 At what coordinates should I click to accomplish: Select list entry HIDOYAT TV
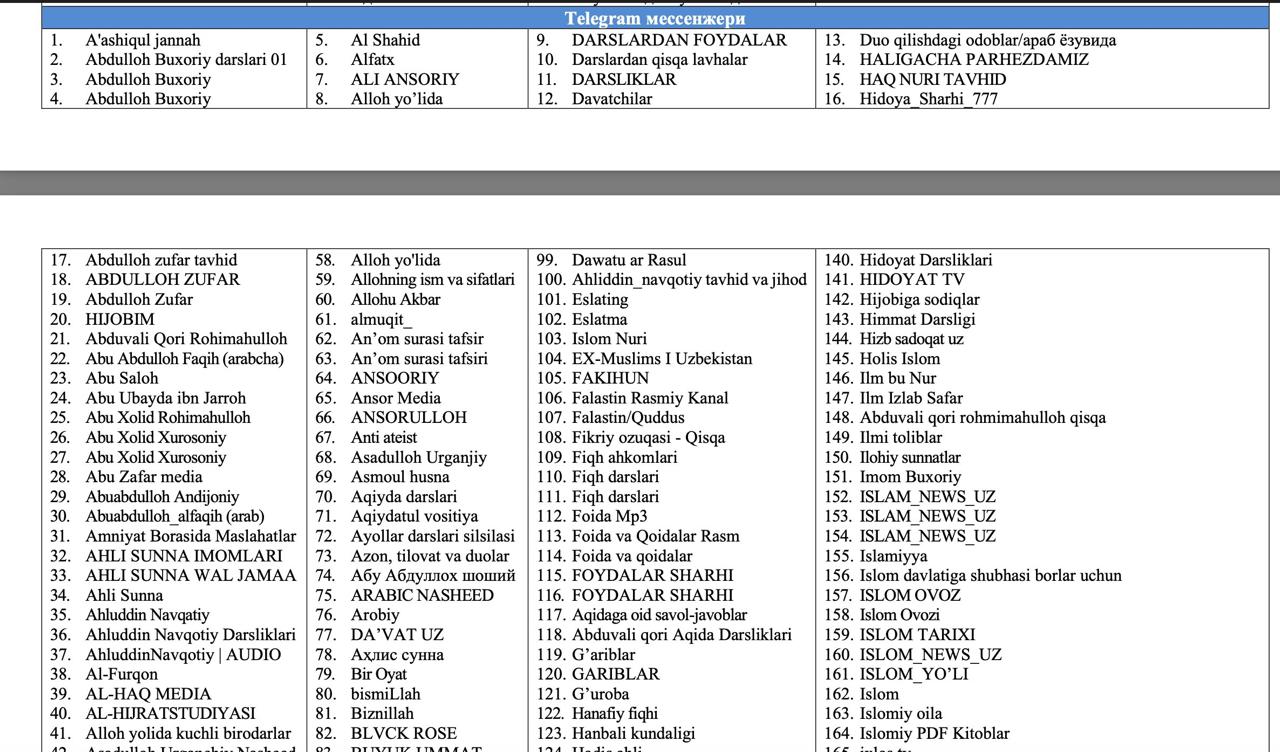coord(912,280)
